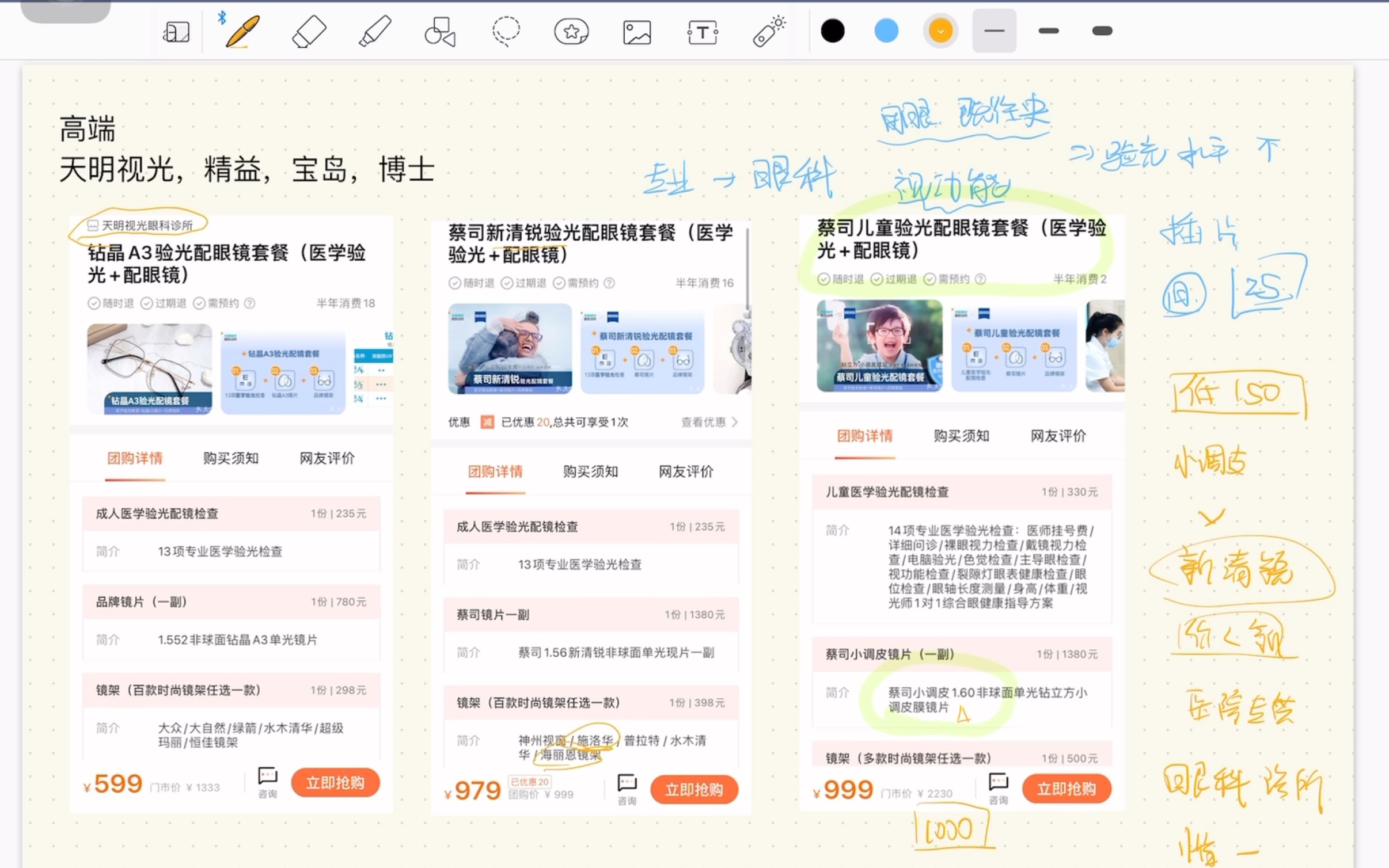1389x868 pixels.
Task: Click 已优惠20 price tag in ¥979 card
Action: (530, 782)
